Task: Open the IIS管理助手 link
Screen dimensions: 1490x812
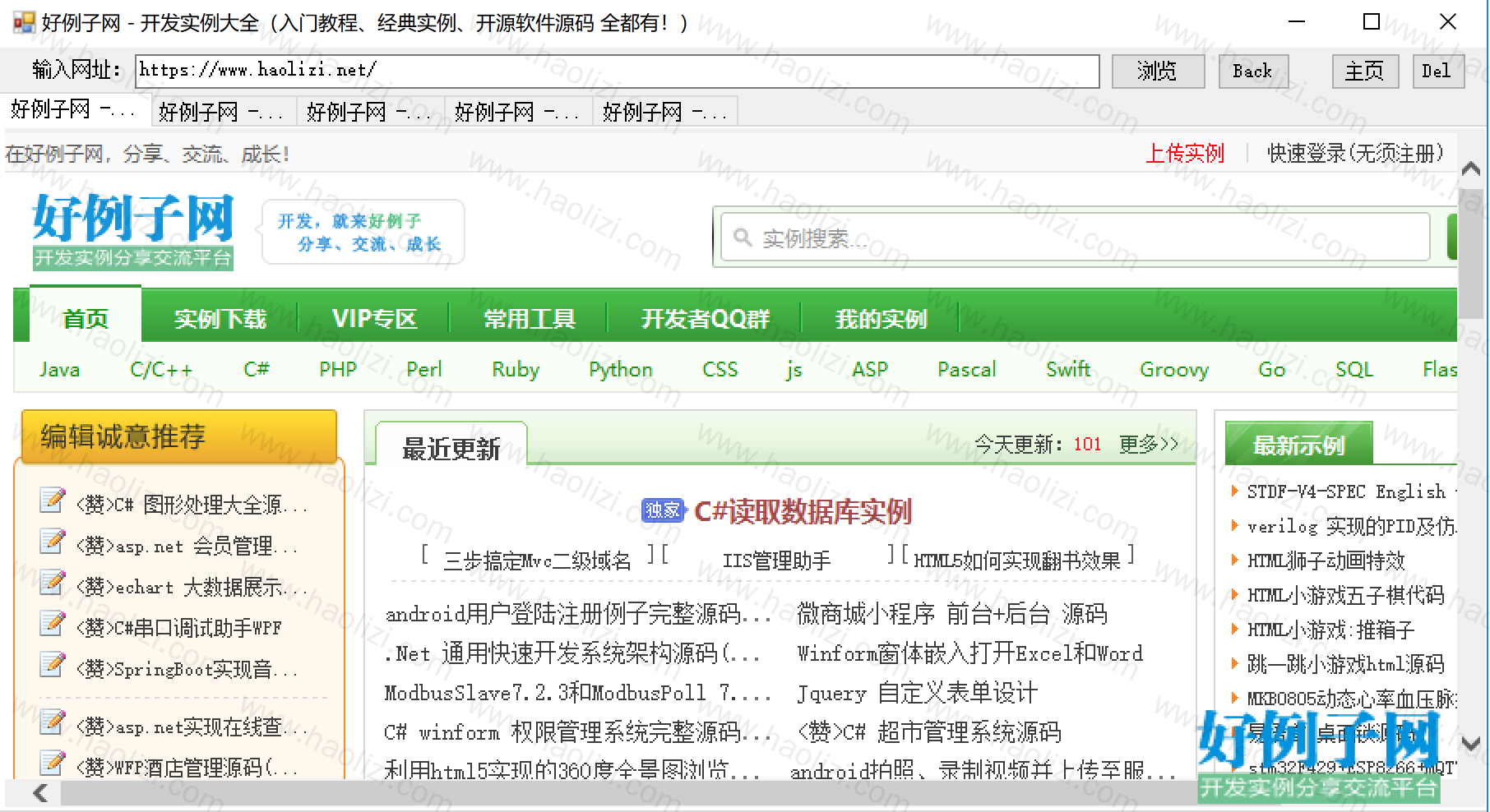Action: (x=776, y=561)
